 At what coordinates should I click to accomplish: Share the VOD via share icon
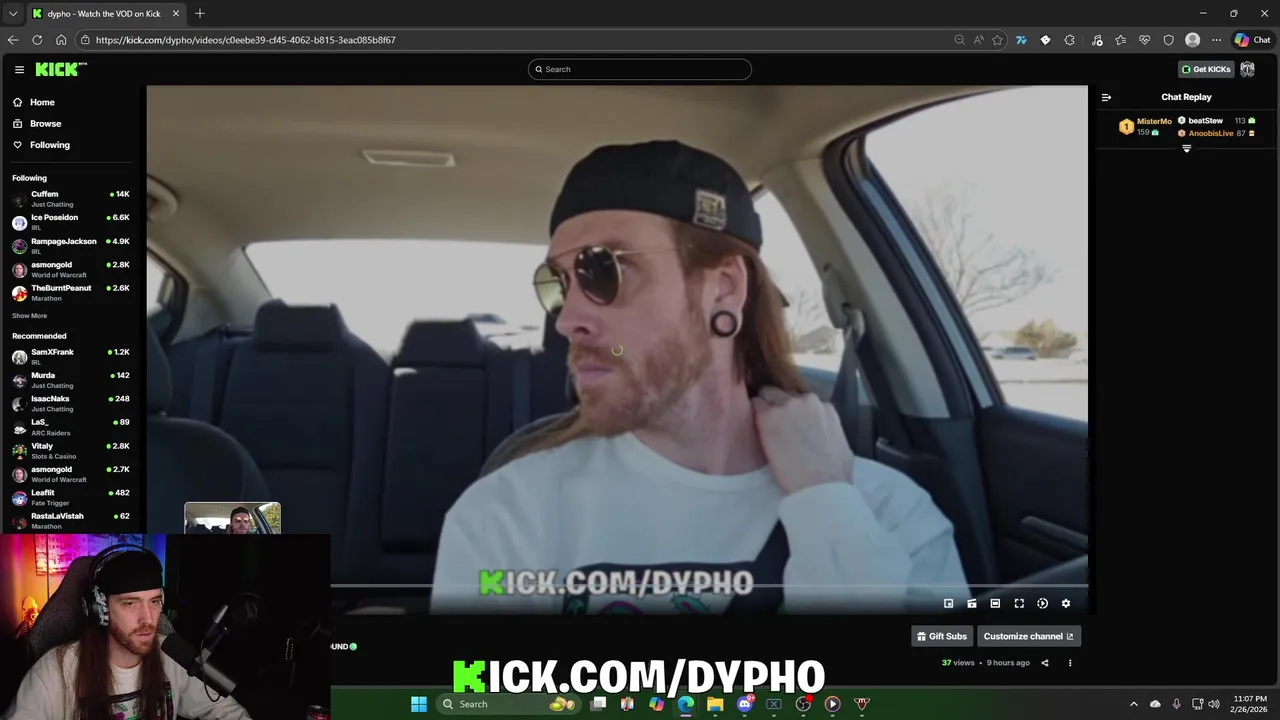[1045, 663]
